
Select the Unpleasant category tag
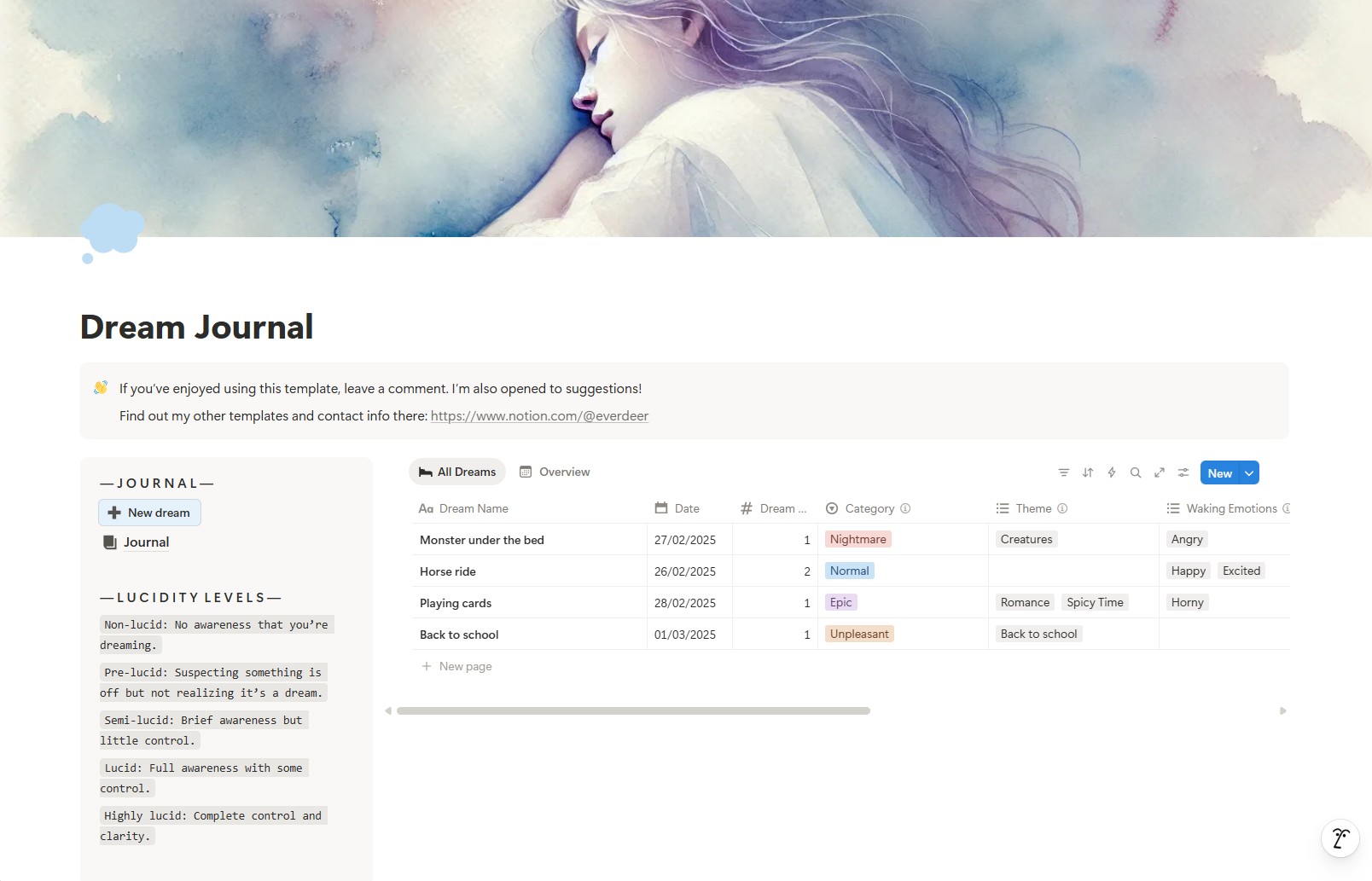859,634
